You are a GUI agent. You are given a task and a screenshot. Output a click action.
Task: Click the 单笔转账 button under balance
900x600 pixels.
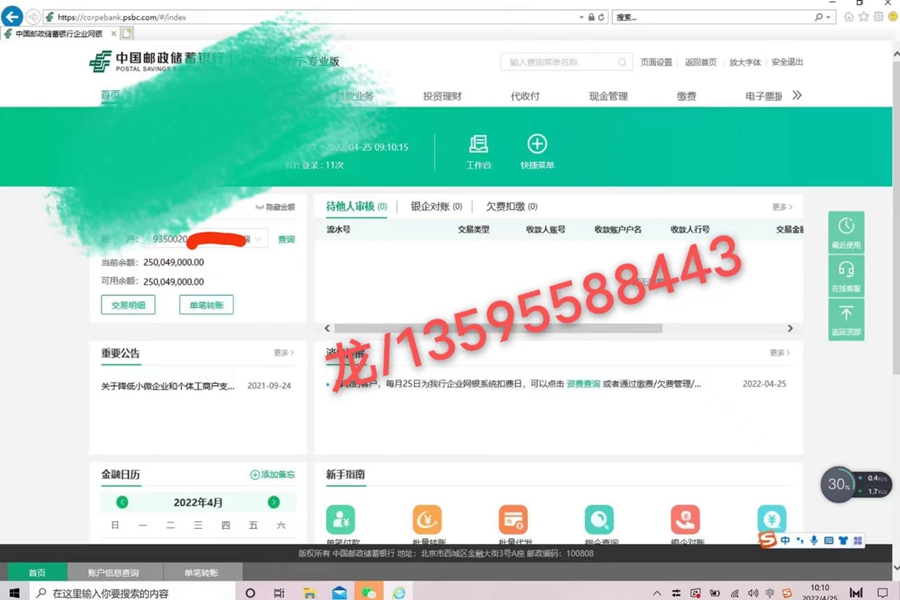207,305
